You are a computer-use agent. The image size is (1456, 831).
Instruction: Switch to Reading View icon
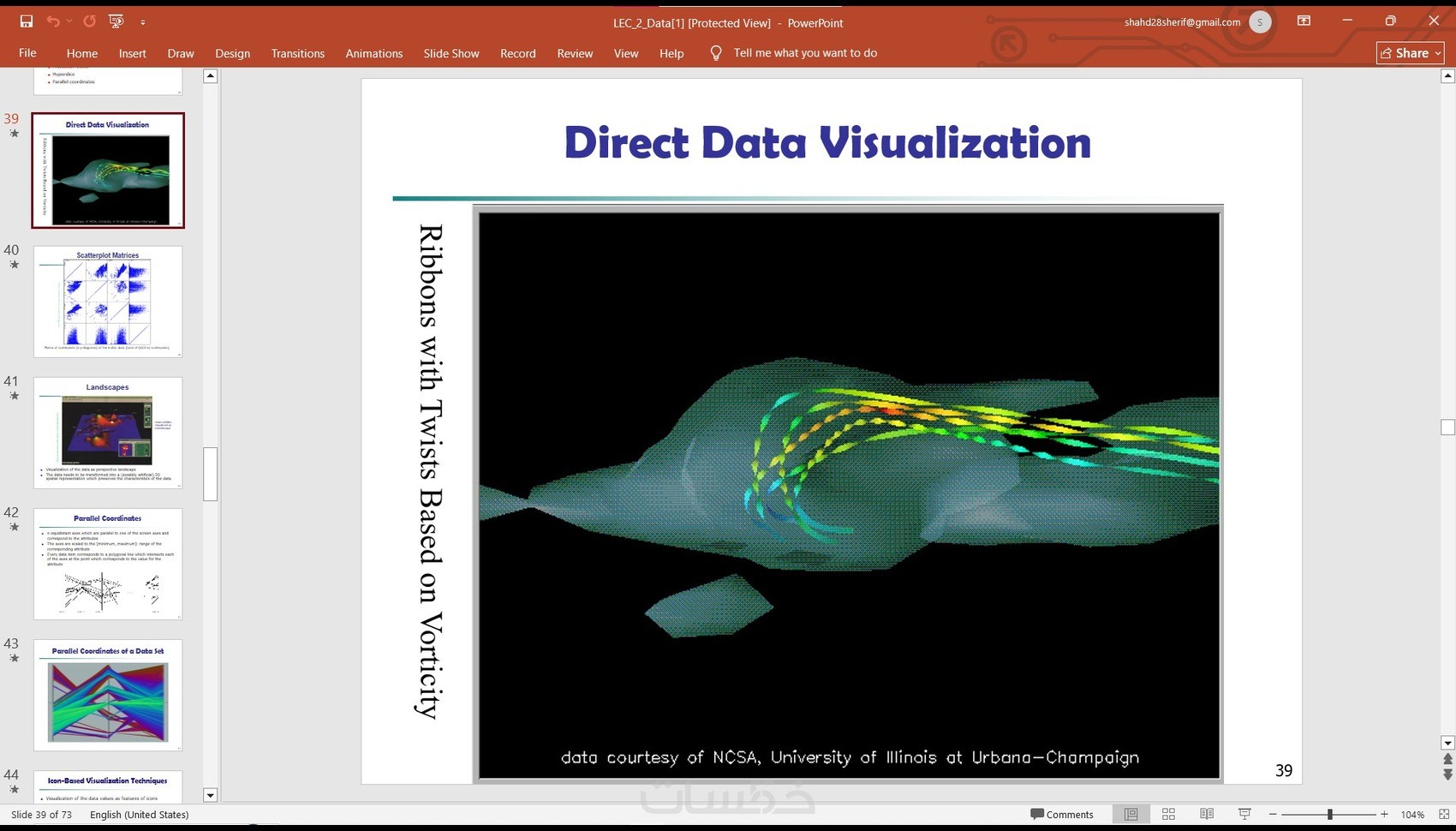coord(1207,814)
